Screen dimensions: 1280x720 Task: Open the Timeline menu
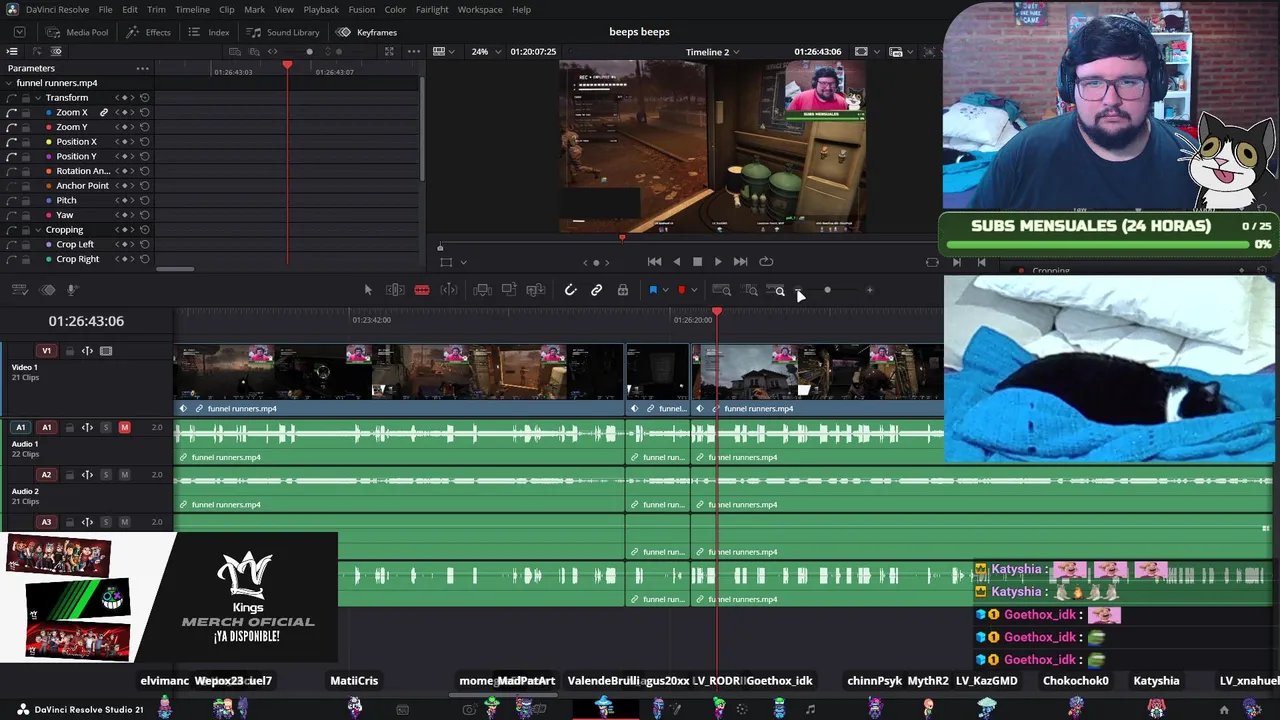point(192,10)
